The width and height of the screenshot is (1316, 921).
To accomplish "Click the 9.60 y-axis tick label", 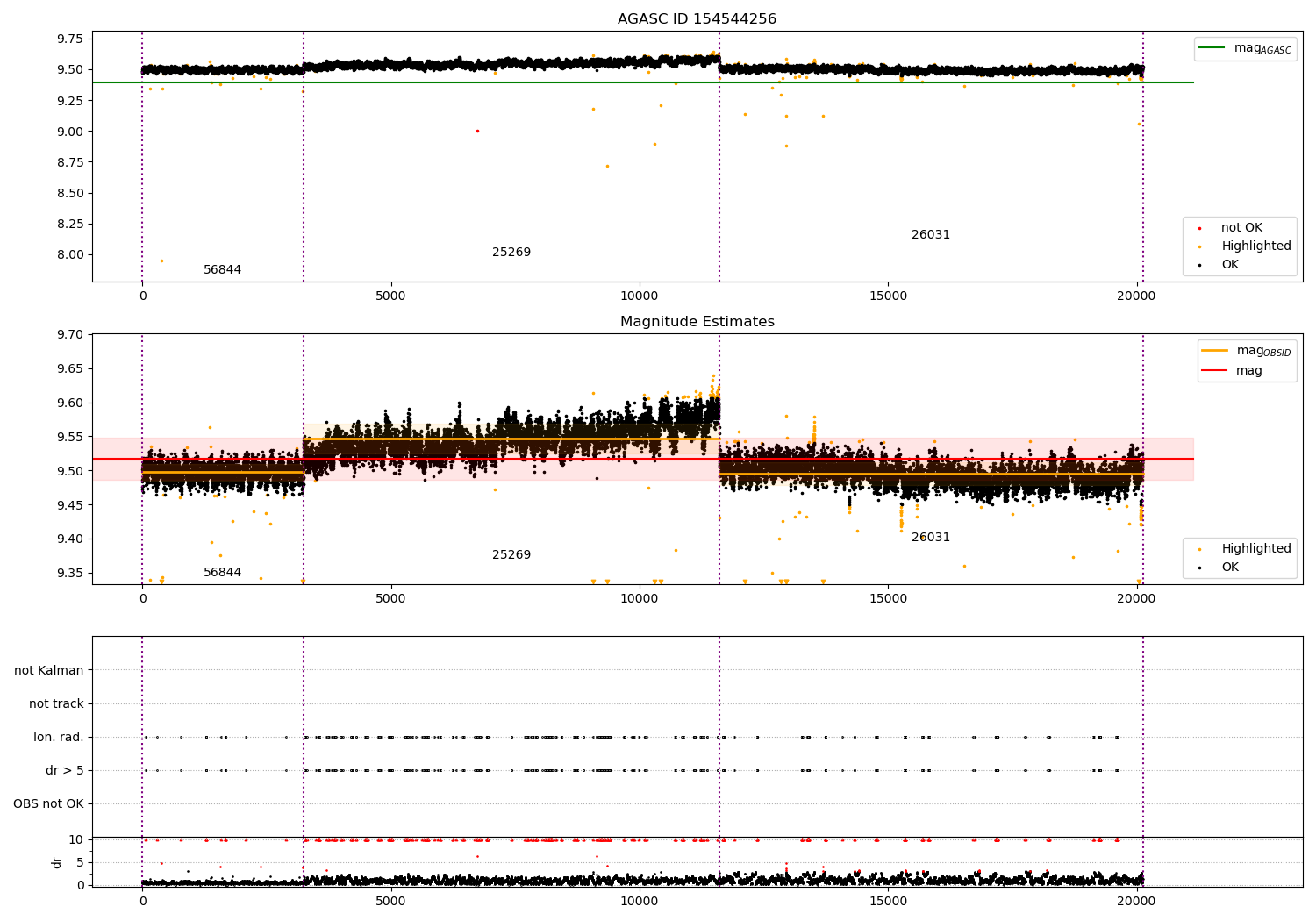I will click(69, 403).
